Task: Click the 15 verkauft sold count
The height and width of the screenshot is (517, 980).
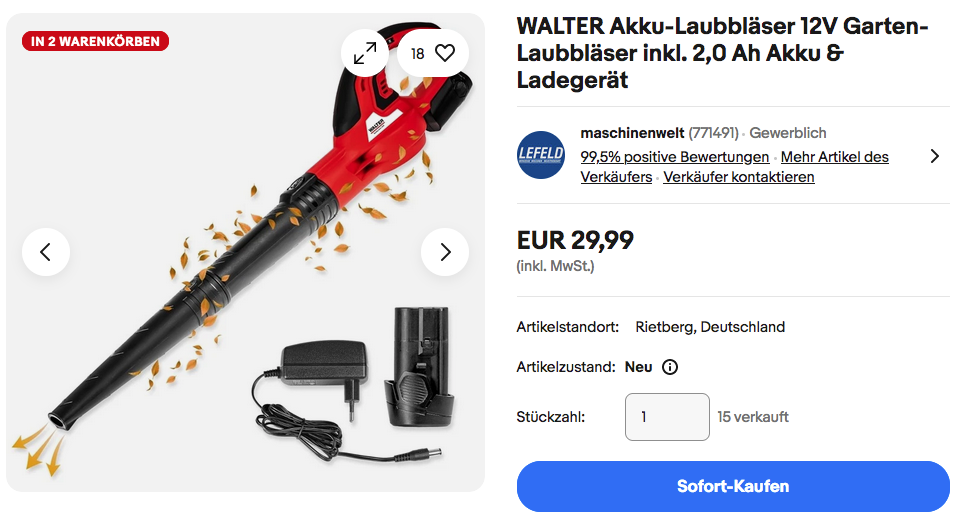Action: click(752, 417)
